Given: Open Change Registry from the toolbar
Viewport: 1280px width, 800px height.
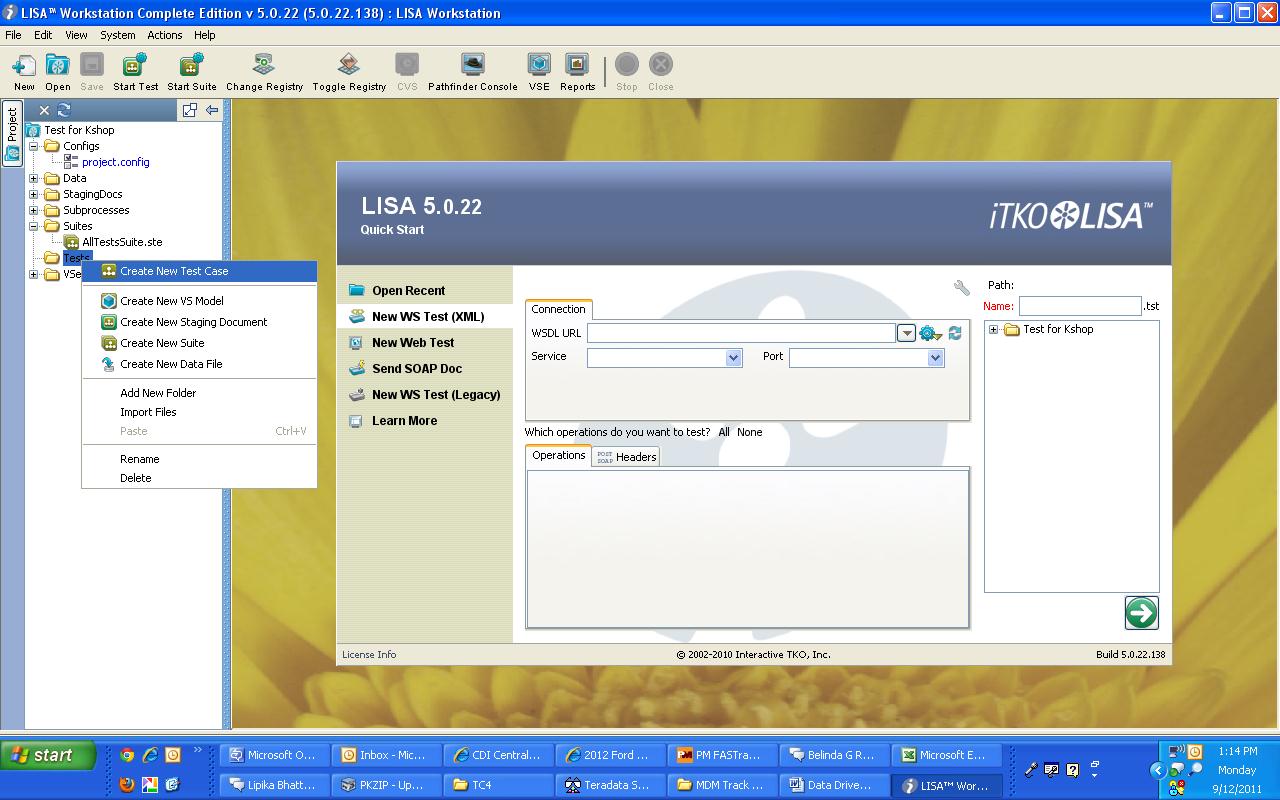Looking at the screenshot, I should (x=262, y=65).
